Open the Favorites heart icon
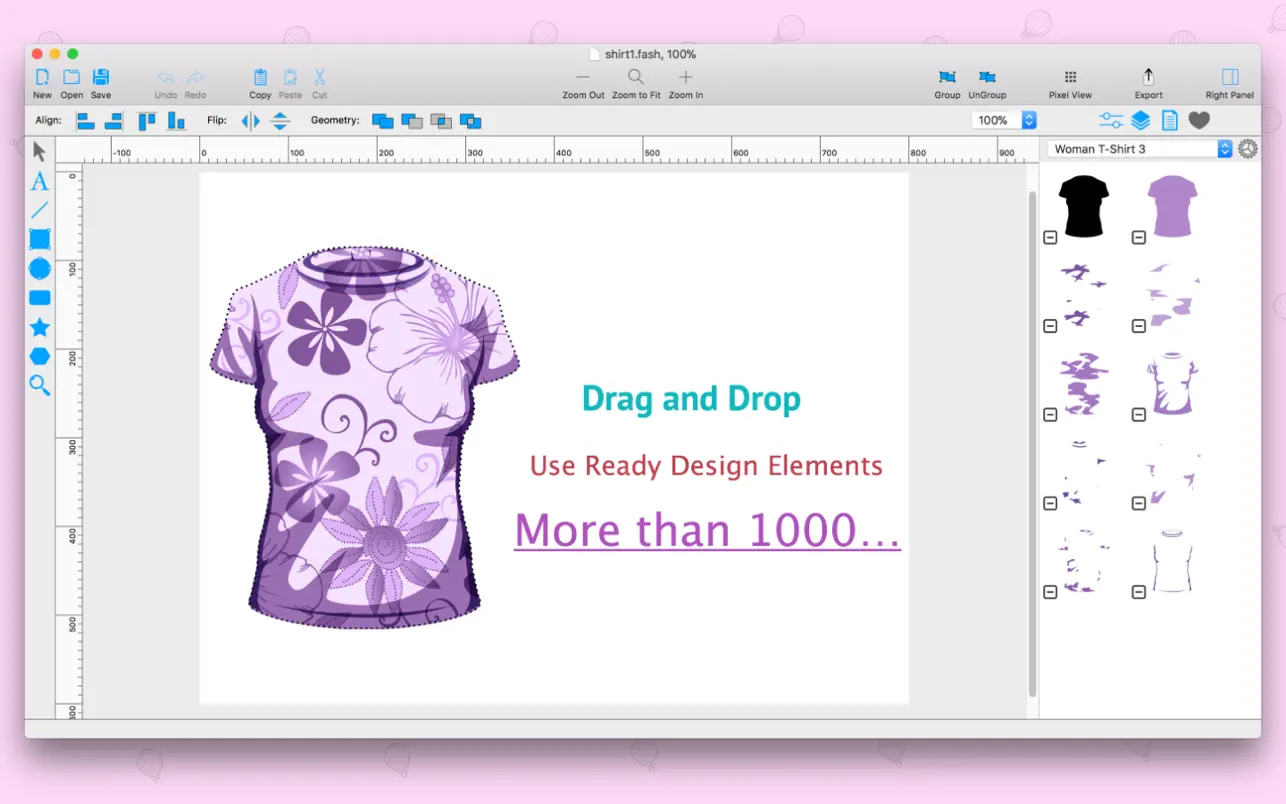Image resolution: width=1286 pixels, height=804 pixels. click(x=1198, y=120)
